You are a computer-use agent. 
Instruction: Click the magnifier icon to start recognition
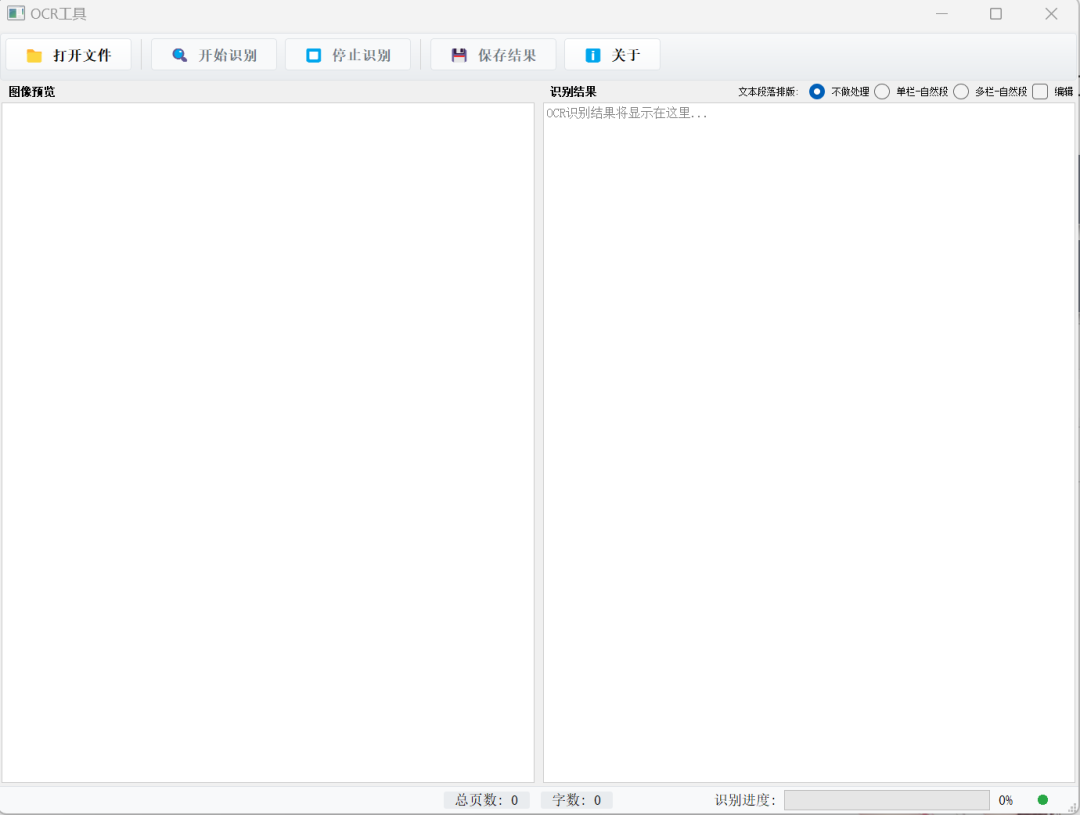[180, 55]
